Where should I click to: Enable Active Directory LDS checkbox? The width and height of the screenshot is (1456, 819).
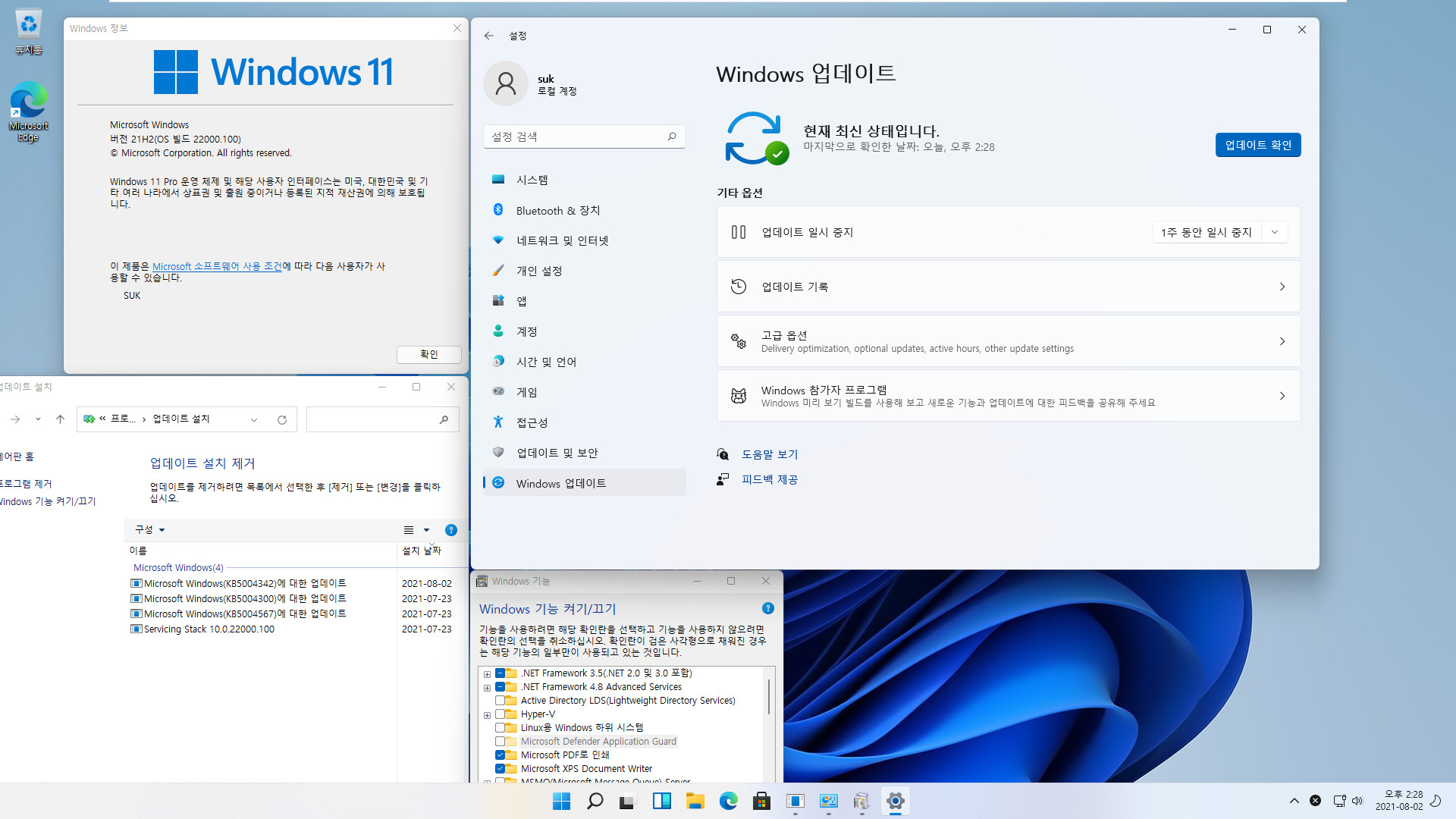point(500,701)
